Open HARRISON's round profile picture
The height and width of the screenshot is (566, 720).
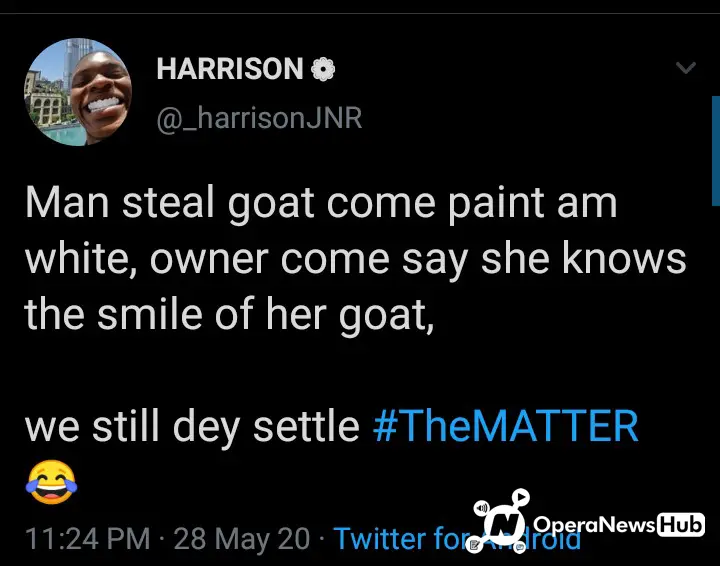click(x=78, y=92)
